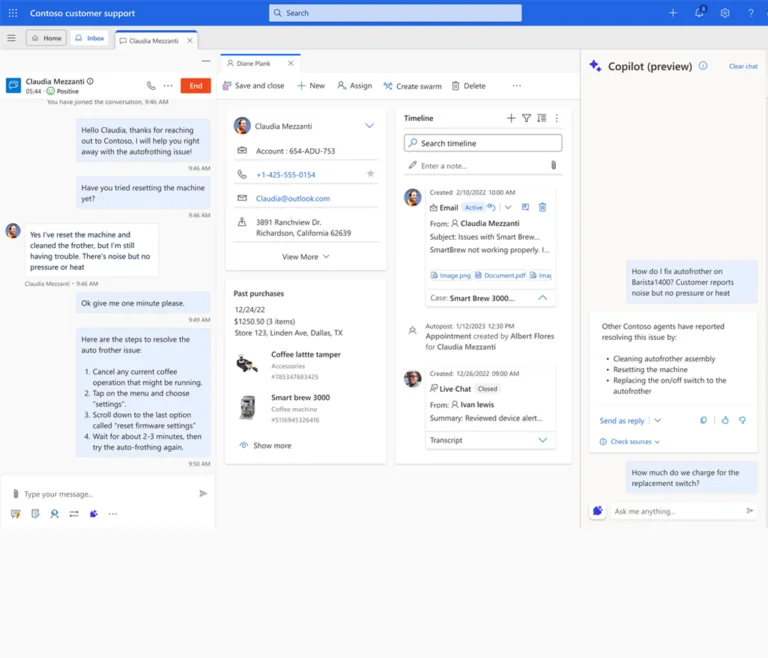The height and width of the screenshot is (658, 768).
Task: Delete the email timeline entry trash icon
Action: [x=542, y=207]
